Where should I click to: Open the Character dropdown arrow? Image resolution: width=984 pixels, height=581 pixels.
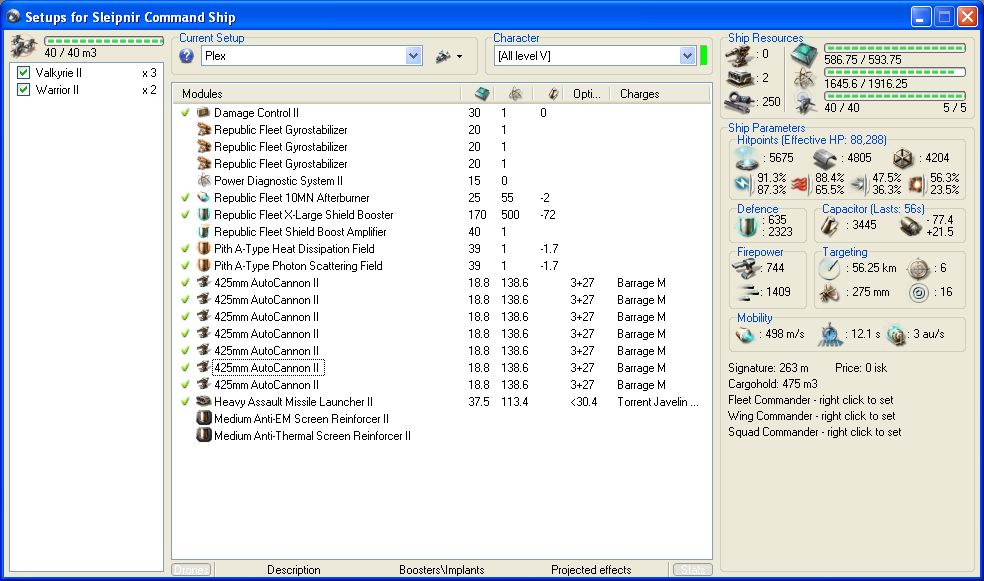687,56
